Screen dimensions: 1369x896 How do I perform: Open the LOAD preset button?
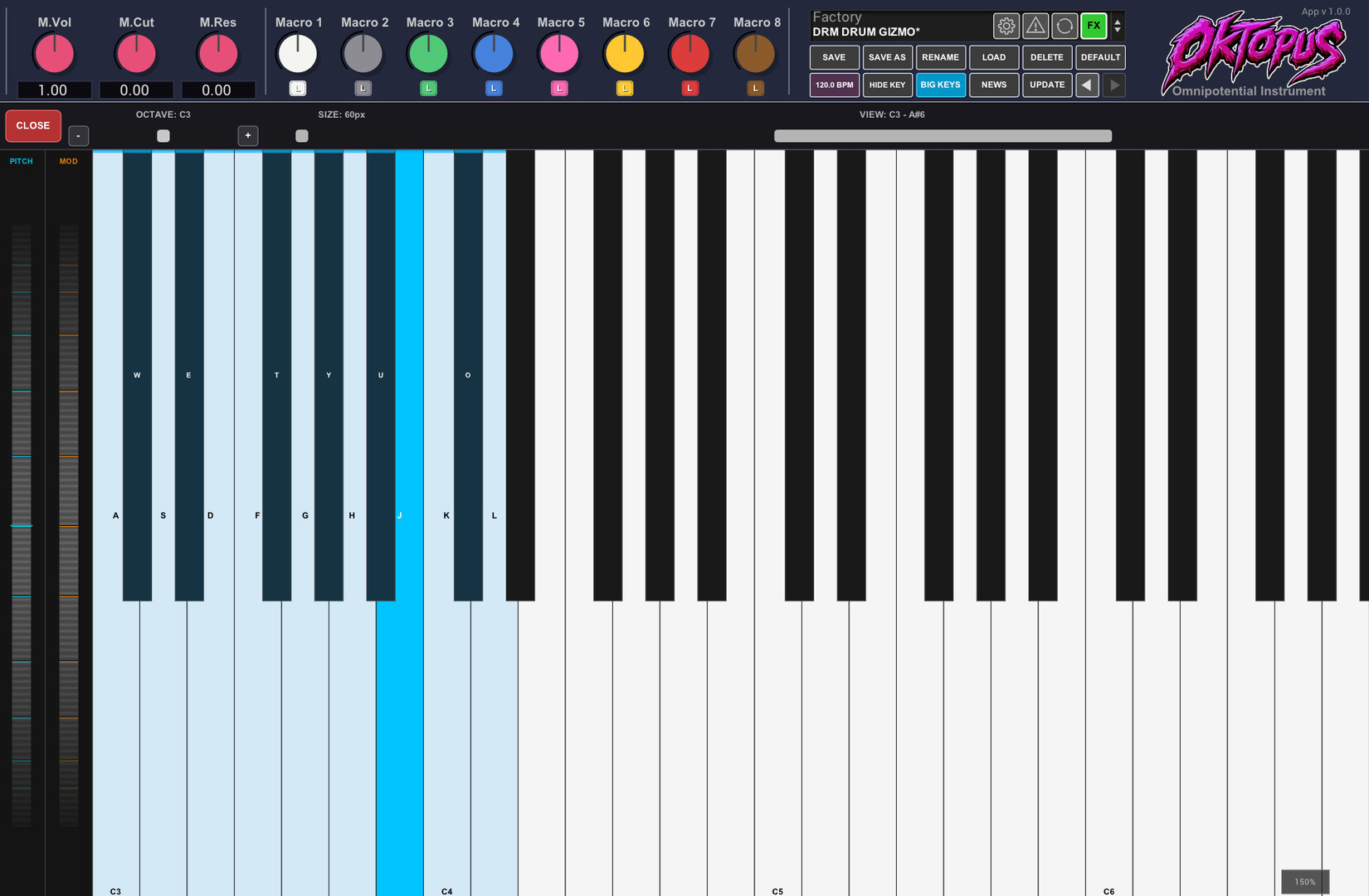[x=994, y=57]
